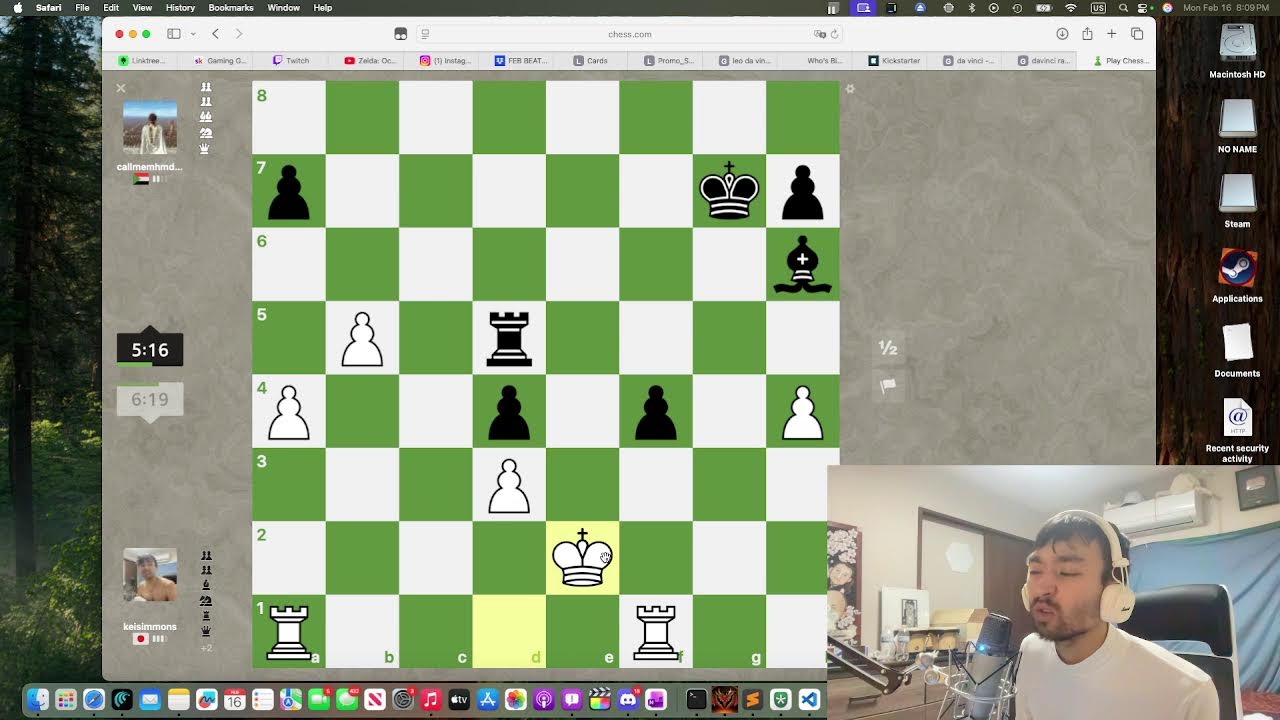Click the black pawn on a7
The width and height of the screenshot is (1280, 720).
click(x=289, y=191)
